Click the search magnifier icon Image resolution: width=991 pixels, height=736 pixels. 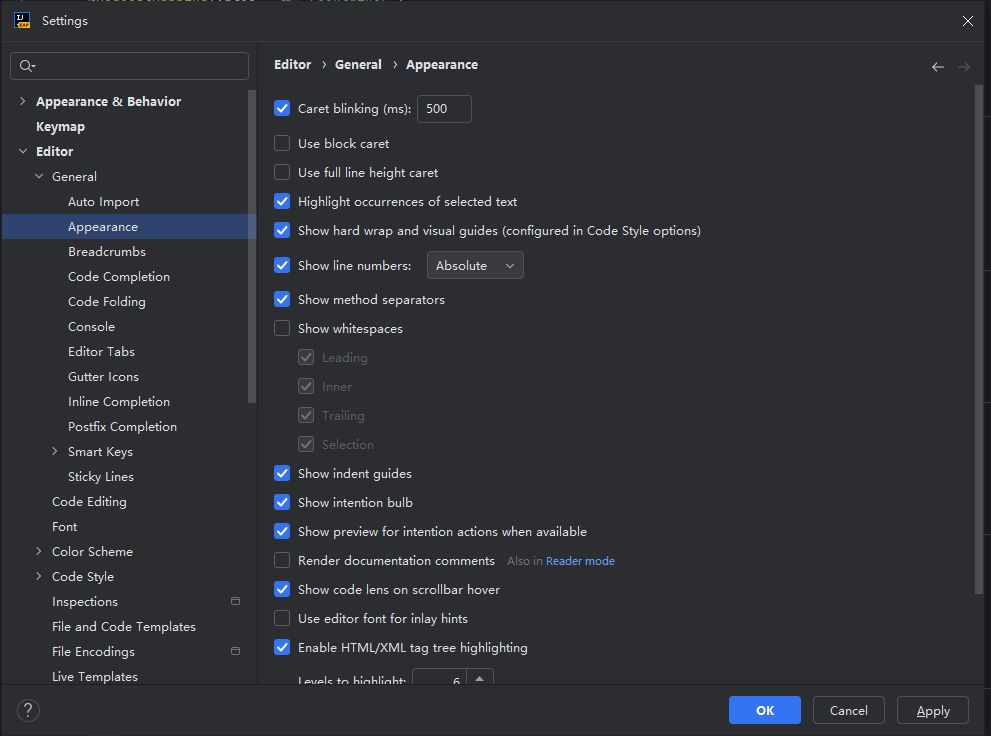27,66
